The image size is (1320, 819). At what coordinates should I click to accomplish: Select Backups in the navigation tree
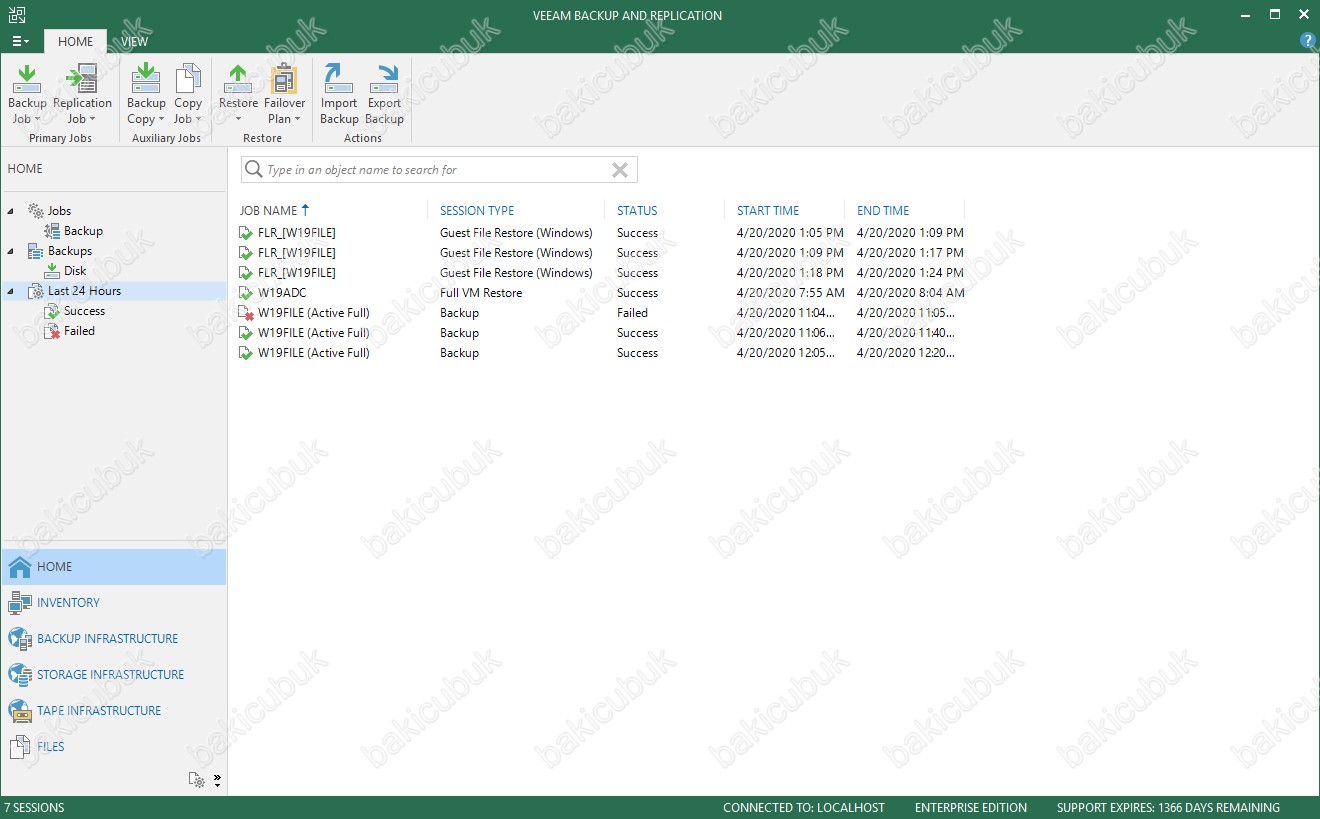coord(70,251)
